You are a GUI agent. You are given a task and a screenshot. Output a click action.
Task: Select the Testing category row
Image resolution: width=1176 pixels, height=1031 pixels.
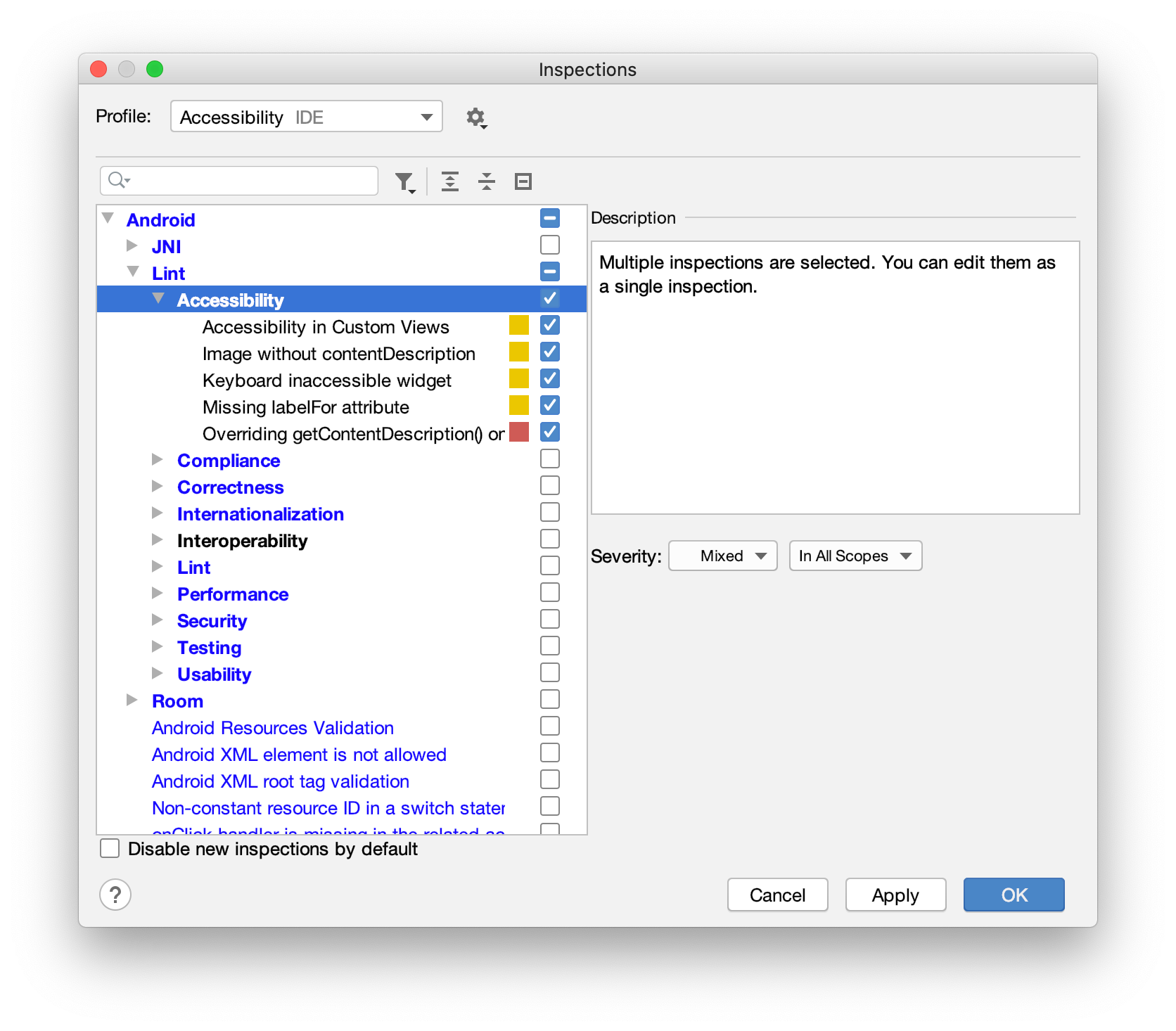coord(342,647)
